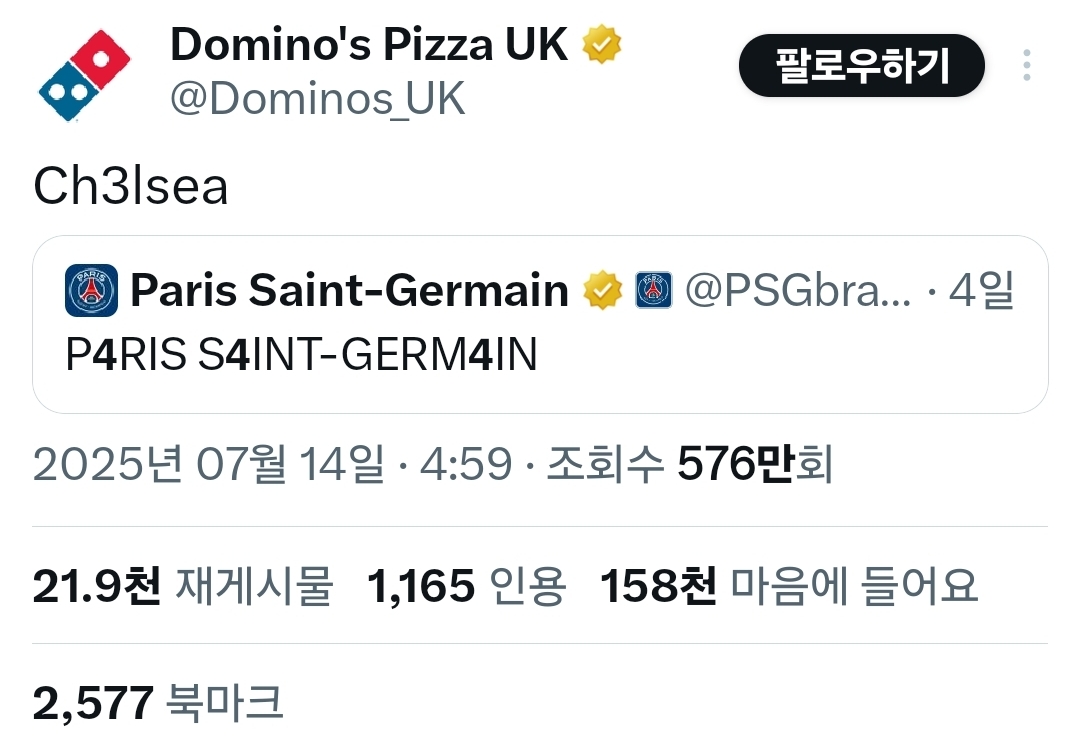Click the 2,577 북마크 bookmarks count
Viewport: 1080px width, 752px height.
[x=158, y=703]
